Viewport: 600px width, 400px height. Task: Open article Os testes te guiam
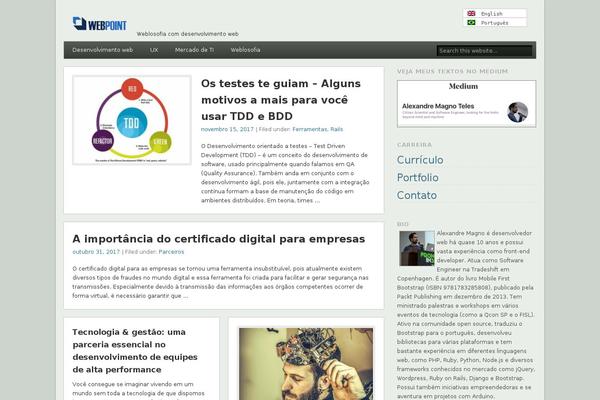(x=281, y=100)
